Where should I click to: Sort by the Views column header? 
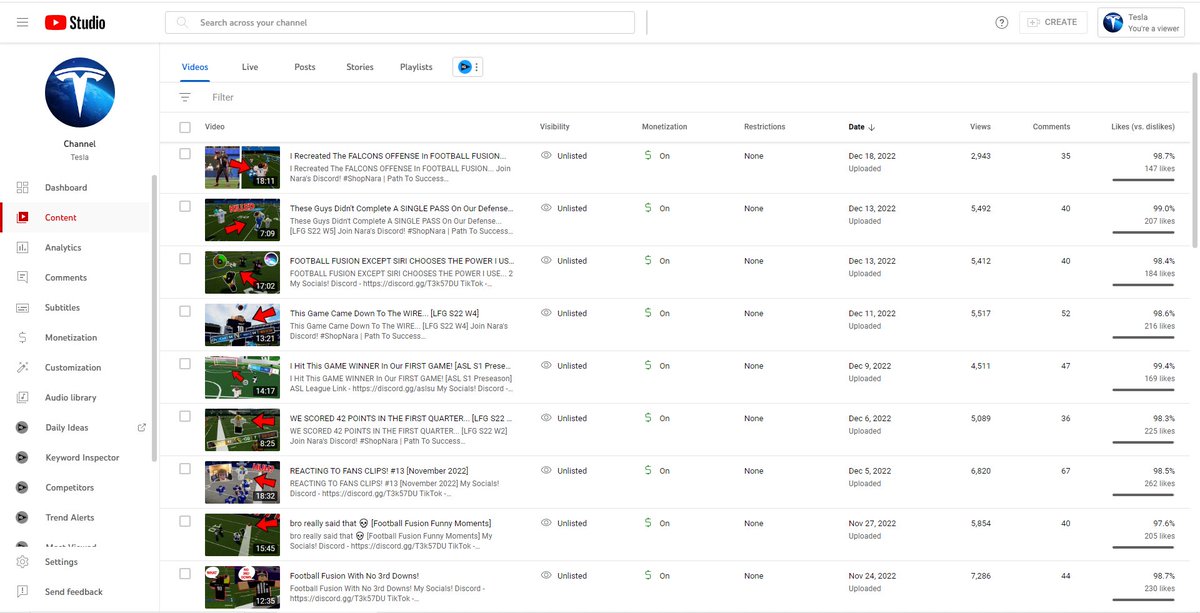[980, 127]
